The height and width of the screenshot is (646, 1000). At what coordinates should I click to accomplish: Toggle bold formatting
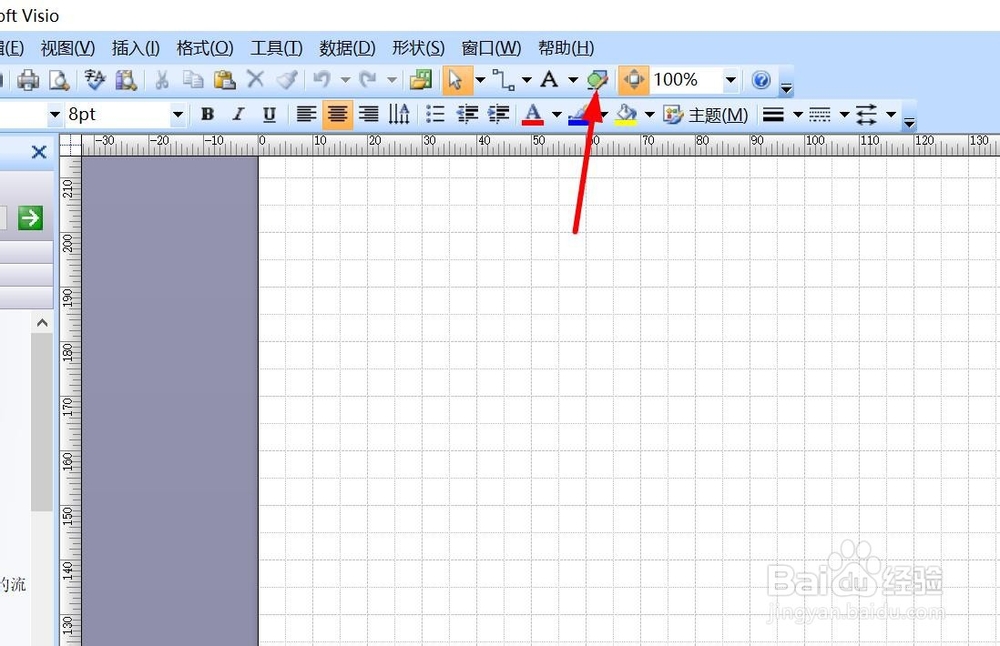click(206, 114)
